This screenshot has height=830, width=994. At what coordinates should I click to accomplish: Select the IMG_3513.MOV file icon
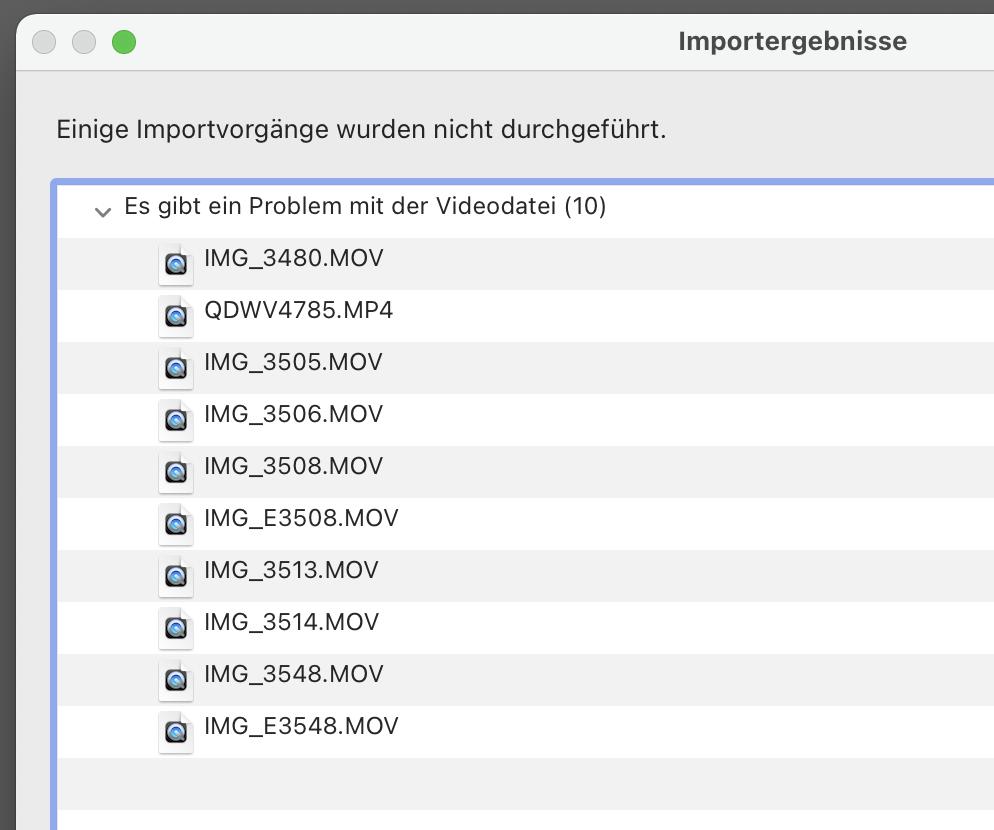(176, 575)
